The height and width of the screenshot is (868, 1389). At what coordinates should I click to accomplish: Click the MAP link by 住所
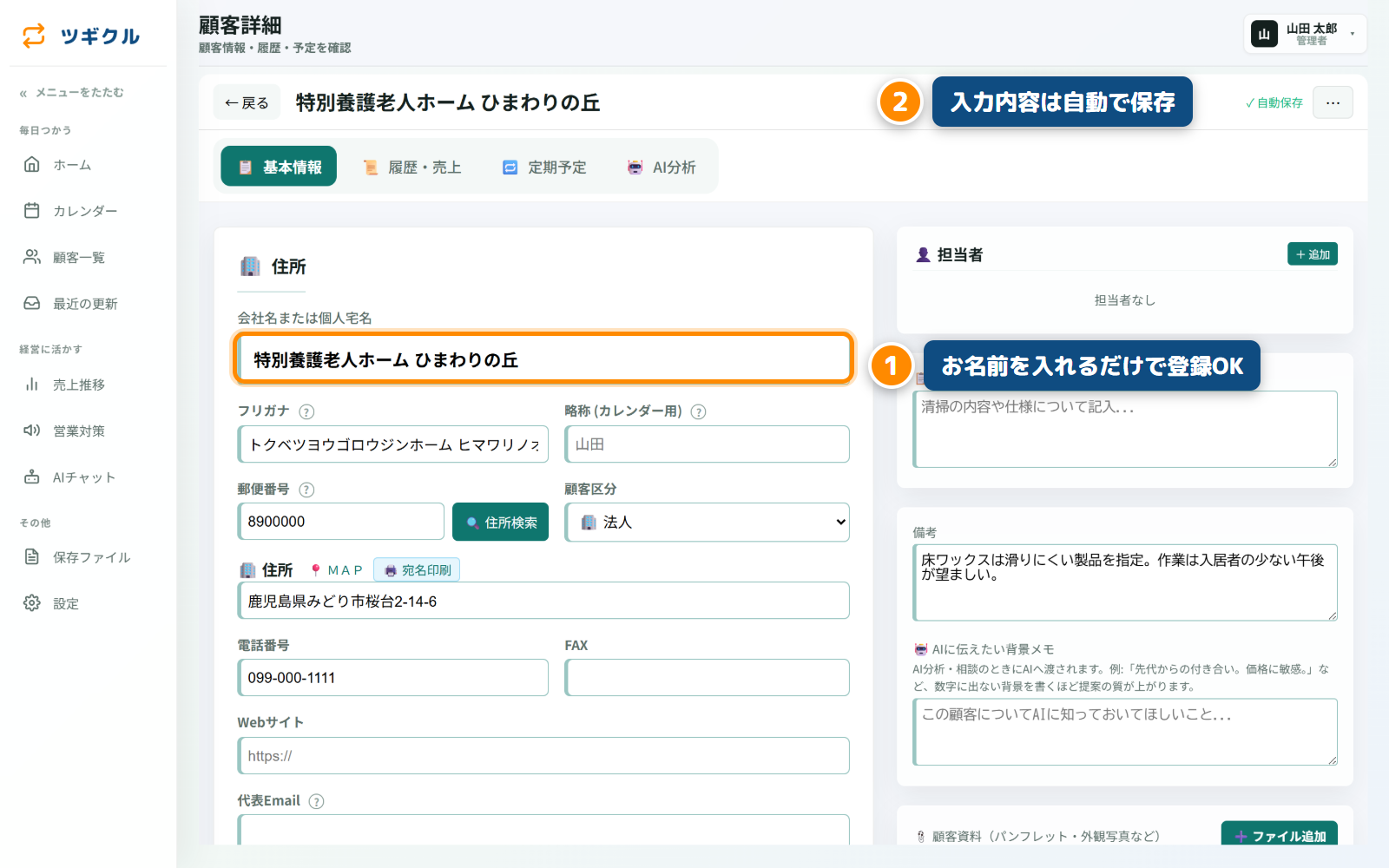[x=337, y=570]
